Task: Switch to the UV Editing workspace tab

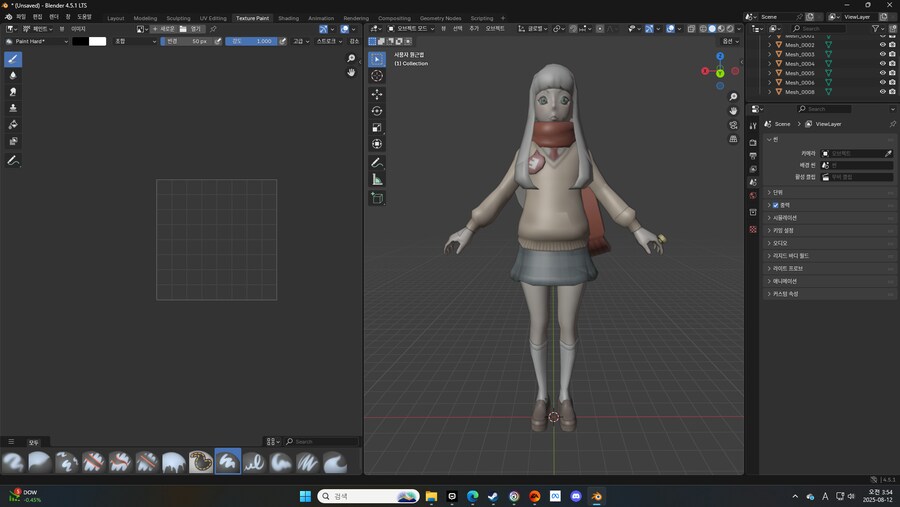Action: click(213, 18)
